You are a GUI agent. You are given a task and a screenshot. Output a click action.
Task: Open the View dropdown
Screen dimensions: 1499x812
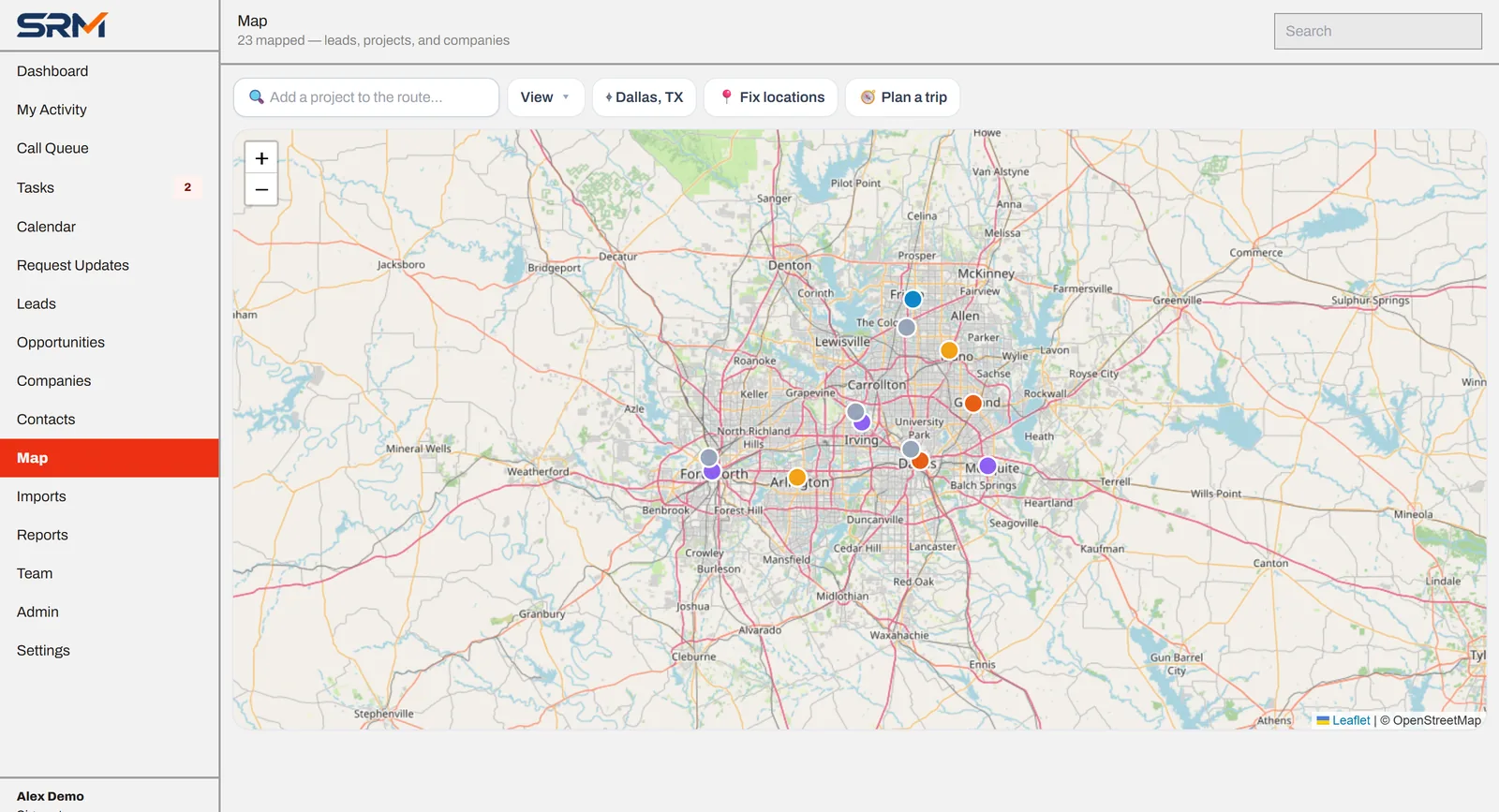[545, 97]
